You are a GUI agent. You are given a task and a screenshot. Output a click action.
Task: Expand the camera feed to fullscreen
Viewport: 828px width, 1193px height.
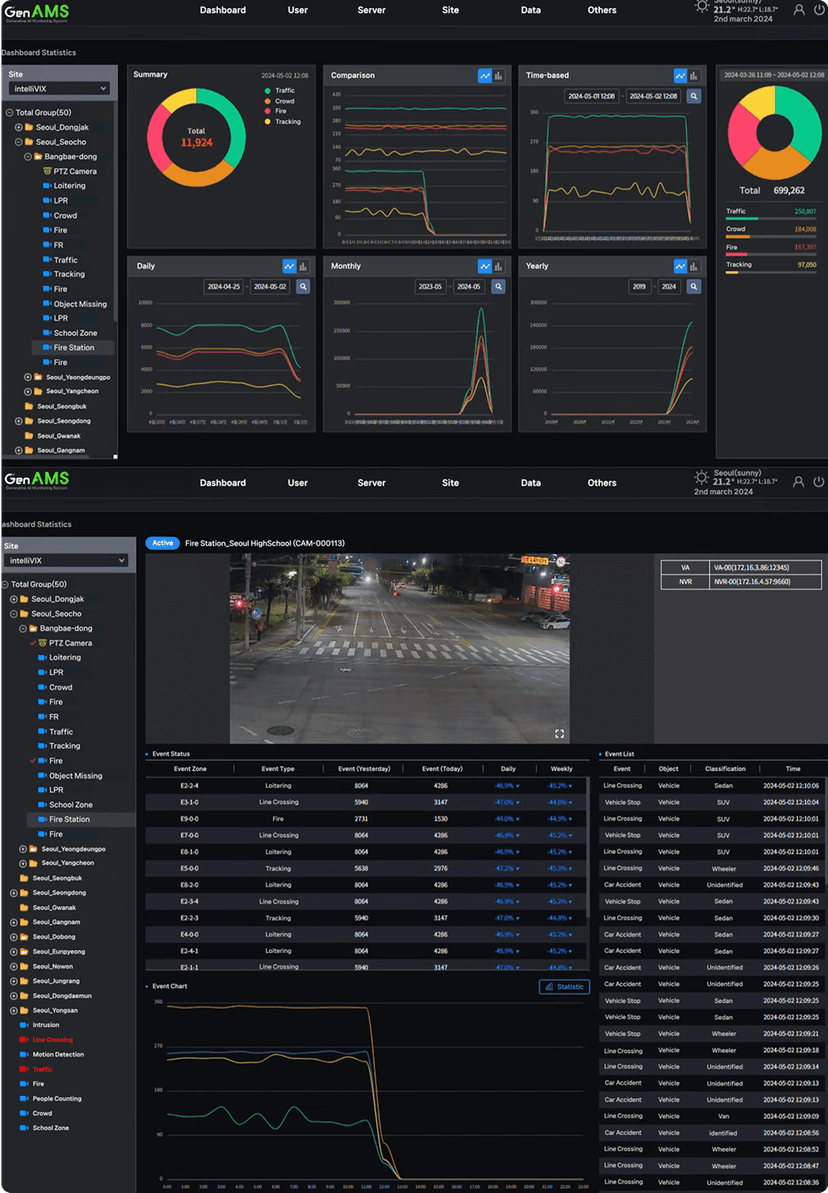559,734
